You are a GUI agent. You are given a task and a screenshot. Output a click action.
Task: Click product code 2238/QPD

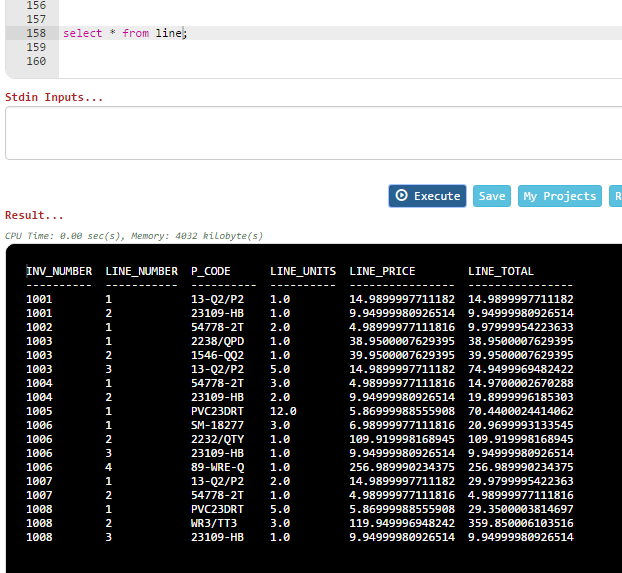[x=217, y=341]
